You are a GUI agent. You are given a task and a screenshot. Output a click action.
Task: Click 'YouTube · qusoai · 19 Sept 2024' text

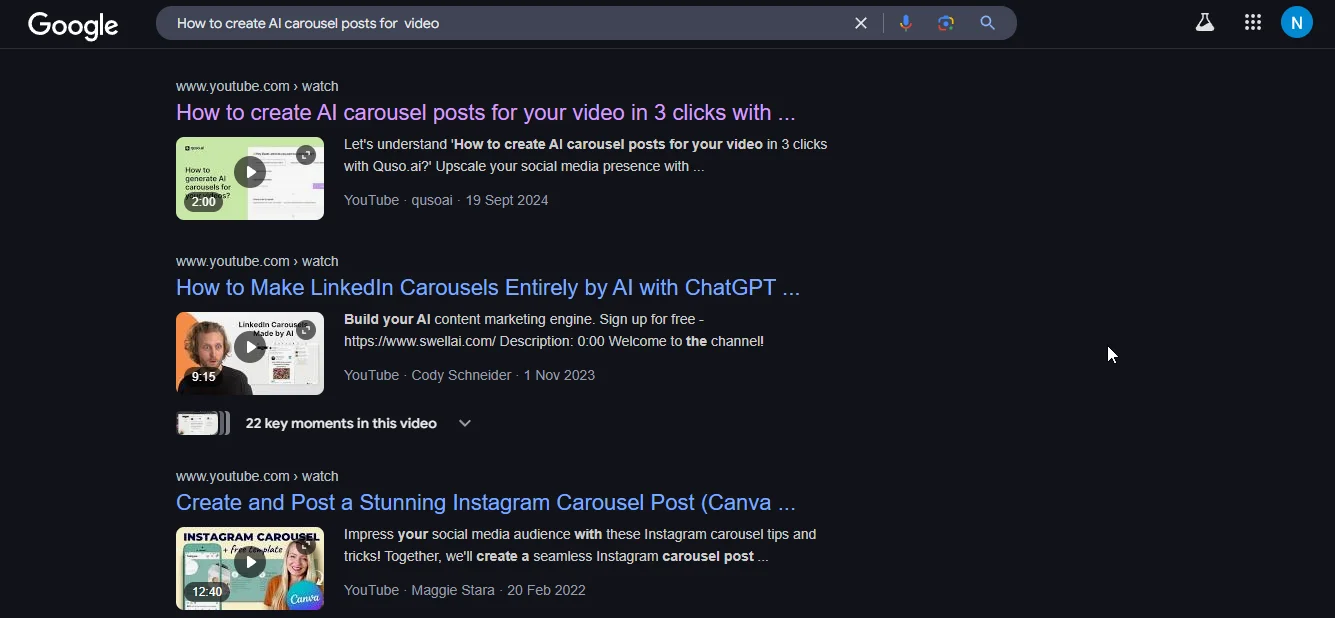446,200
